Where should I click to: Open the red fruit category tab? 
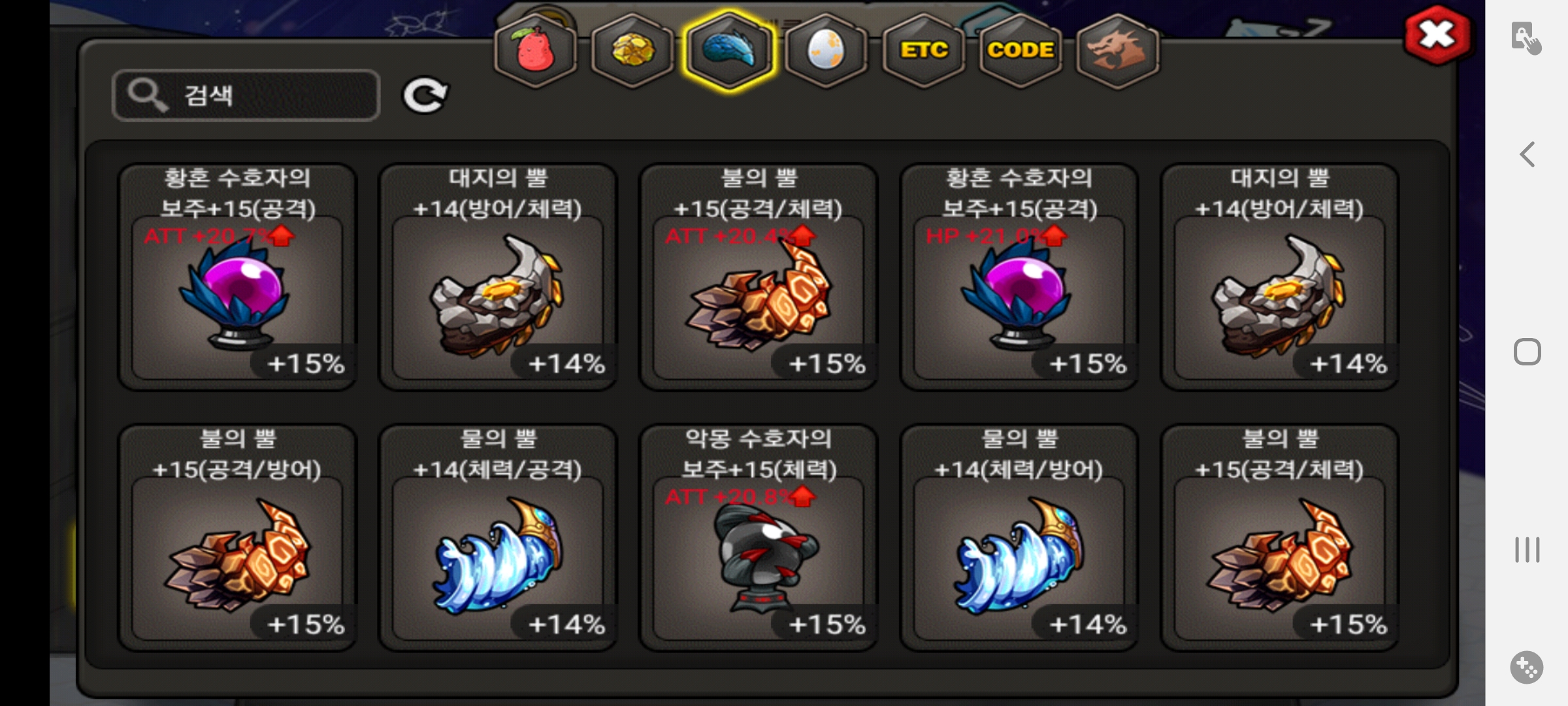click(x=536, y=51)
